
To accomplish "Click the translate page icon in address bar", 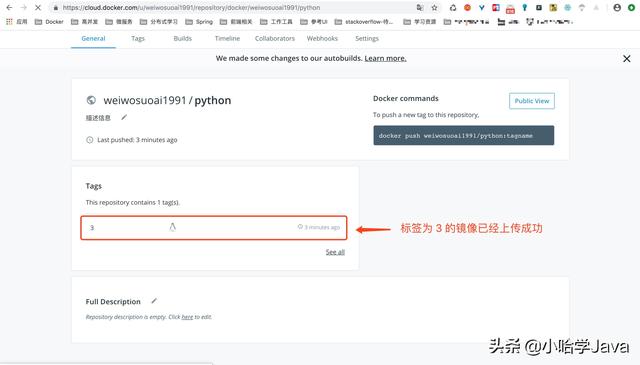I will tap(420, 7).
